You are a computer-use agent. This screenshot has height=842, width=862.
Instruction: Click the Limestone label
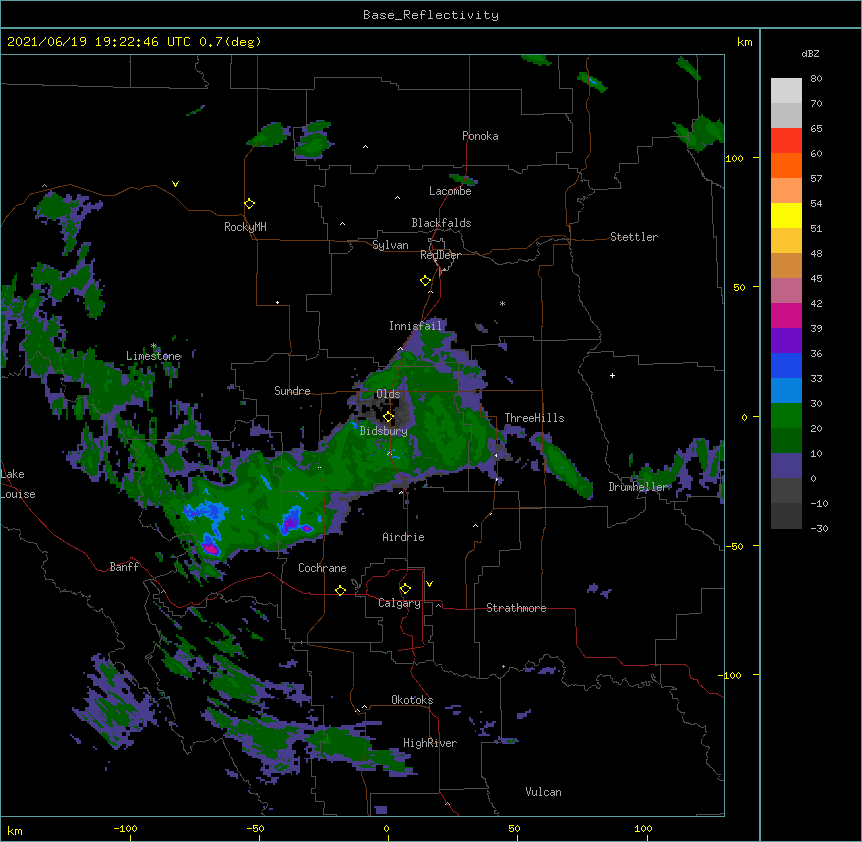click(153, 356)
